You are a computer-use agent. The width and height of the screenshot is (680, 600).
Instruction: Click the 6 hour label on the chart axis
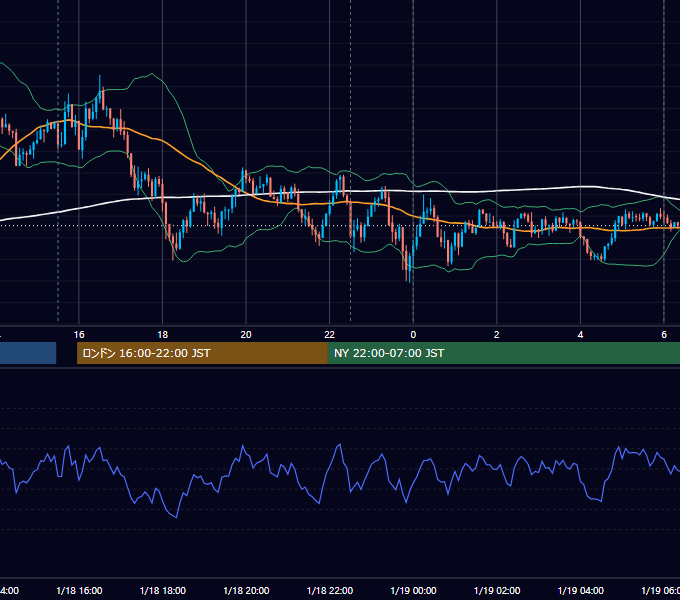coord(664,334)
